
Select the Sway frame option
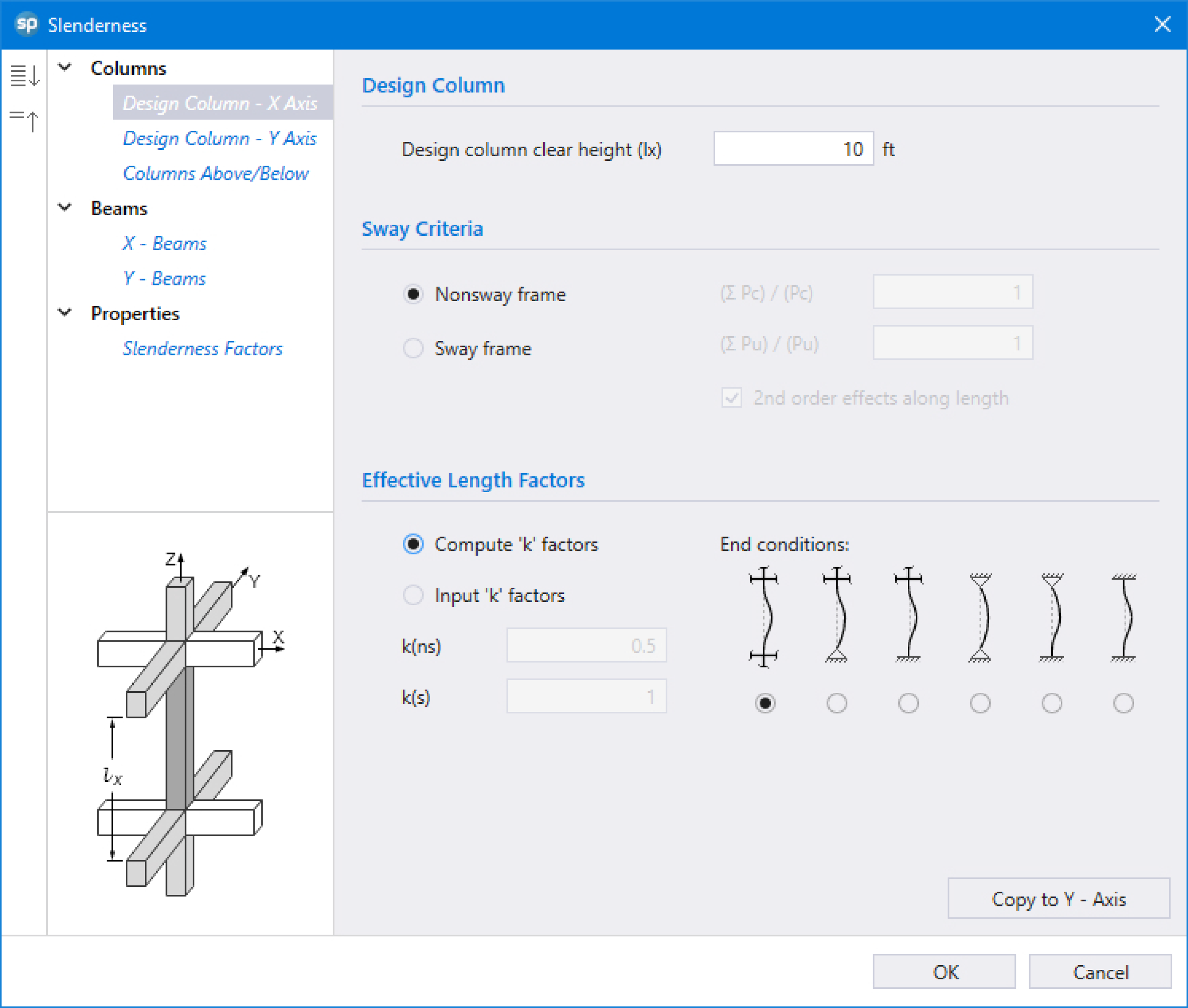point(413,348)
